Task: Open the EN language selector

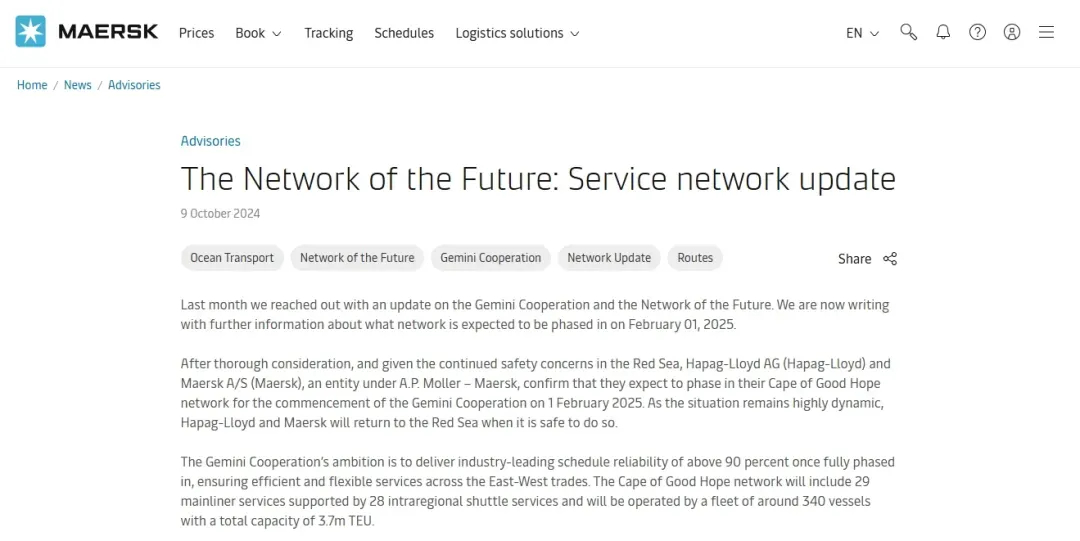Action: pos(862,33)
